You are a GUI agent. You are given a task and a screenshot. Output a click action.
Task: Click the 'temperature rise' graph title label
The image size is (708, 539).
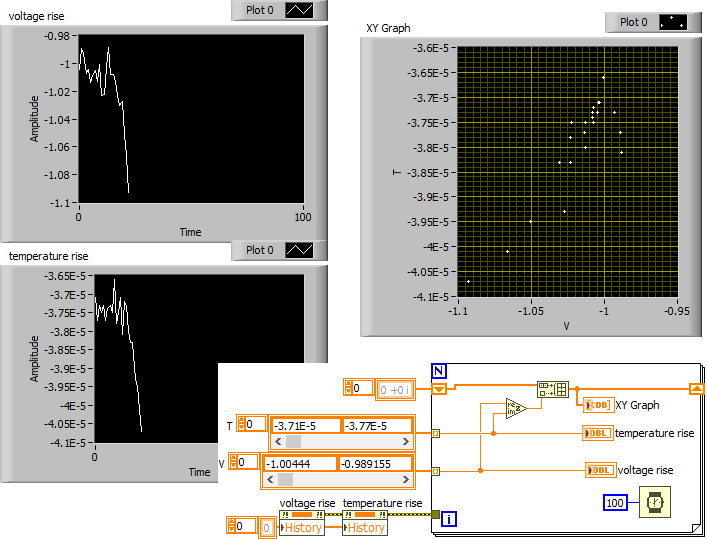coord(49,256)
